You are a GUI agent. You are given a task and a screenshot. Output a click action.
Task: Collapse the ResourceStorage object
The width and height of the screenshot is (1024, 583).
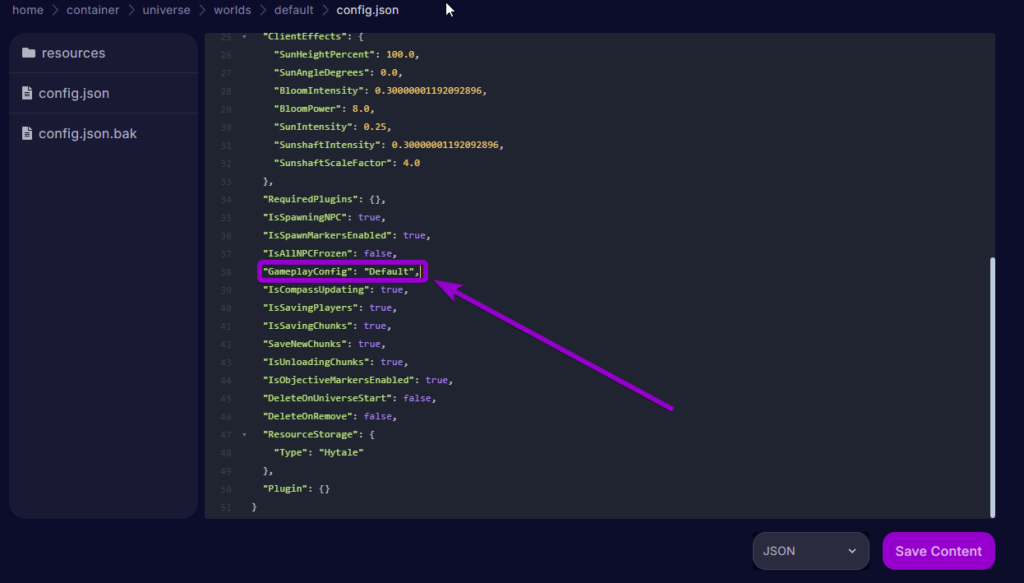pos(243,434)
